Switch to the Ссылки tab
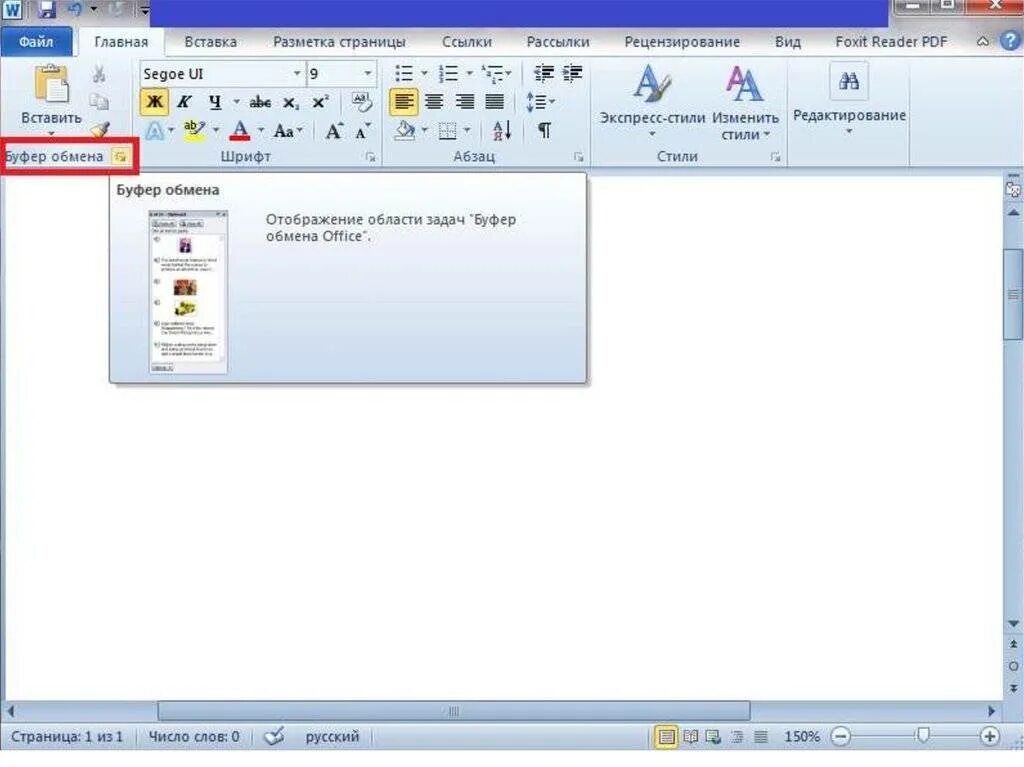 click(x=466, y=42)
